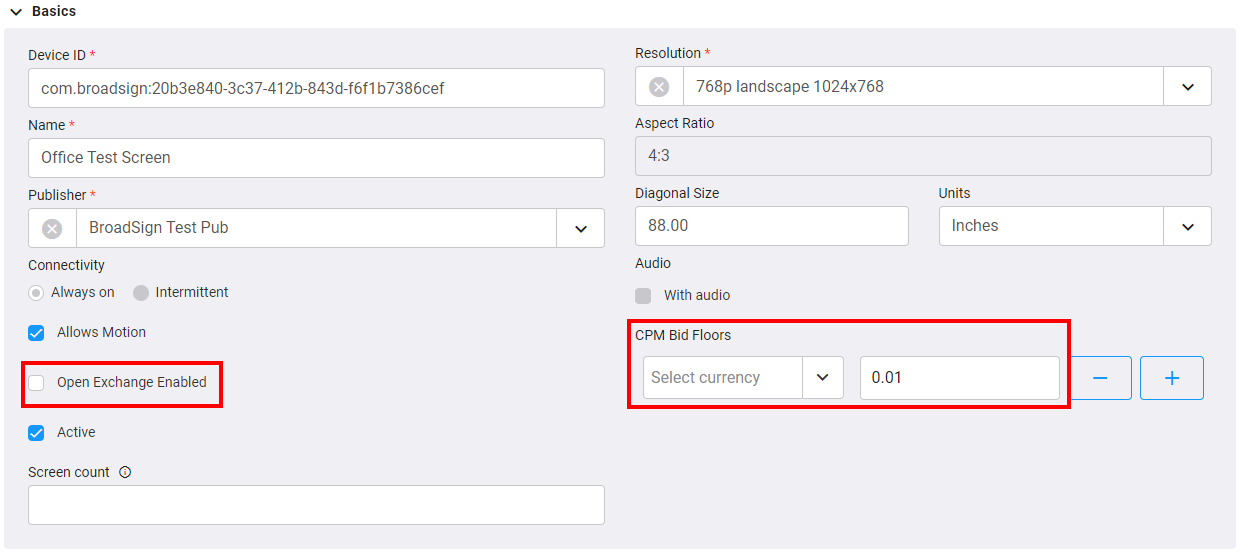Uncheck the Active checkbox
The image size is (1241, 553).
pyautogui.click(x=36, y=433)
